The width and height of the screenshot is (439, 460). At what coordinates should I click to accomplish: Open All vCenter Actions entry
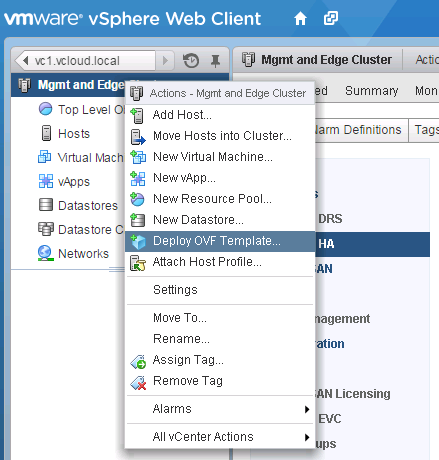pyautogui.click(x=220, y=437)
